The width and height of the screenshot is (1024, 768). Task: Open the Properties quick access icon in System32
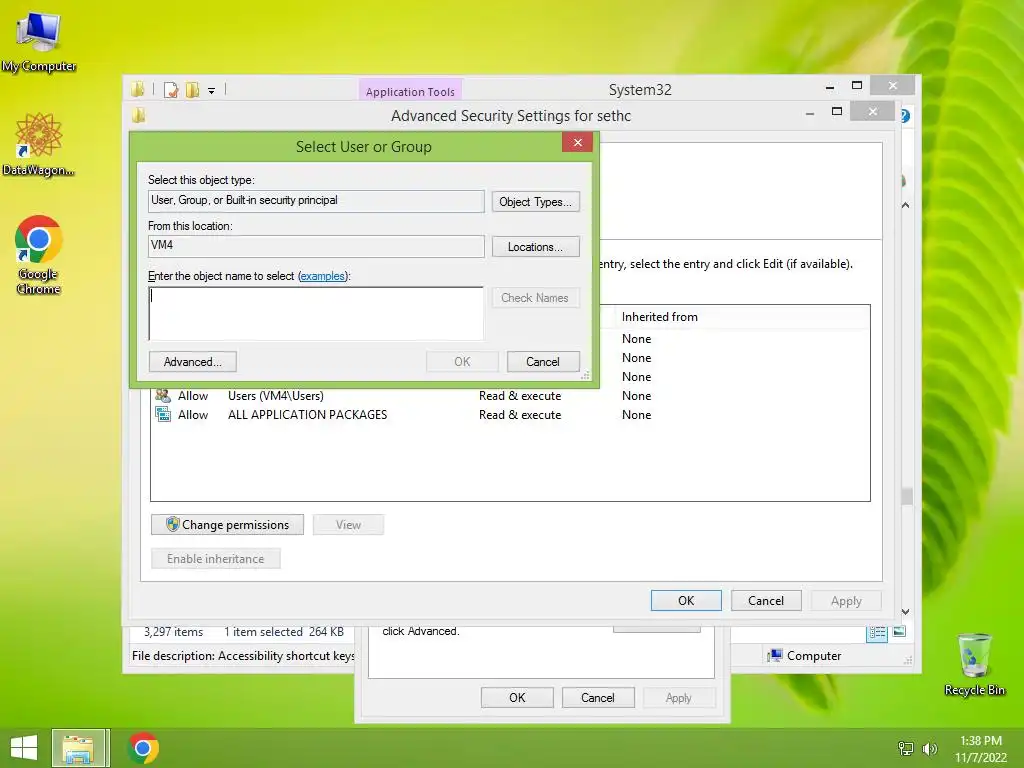171,90
